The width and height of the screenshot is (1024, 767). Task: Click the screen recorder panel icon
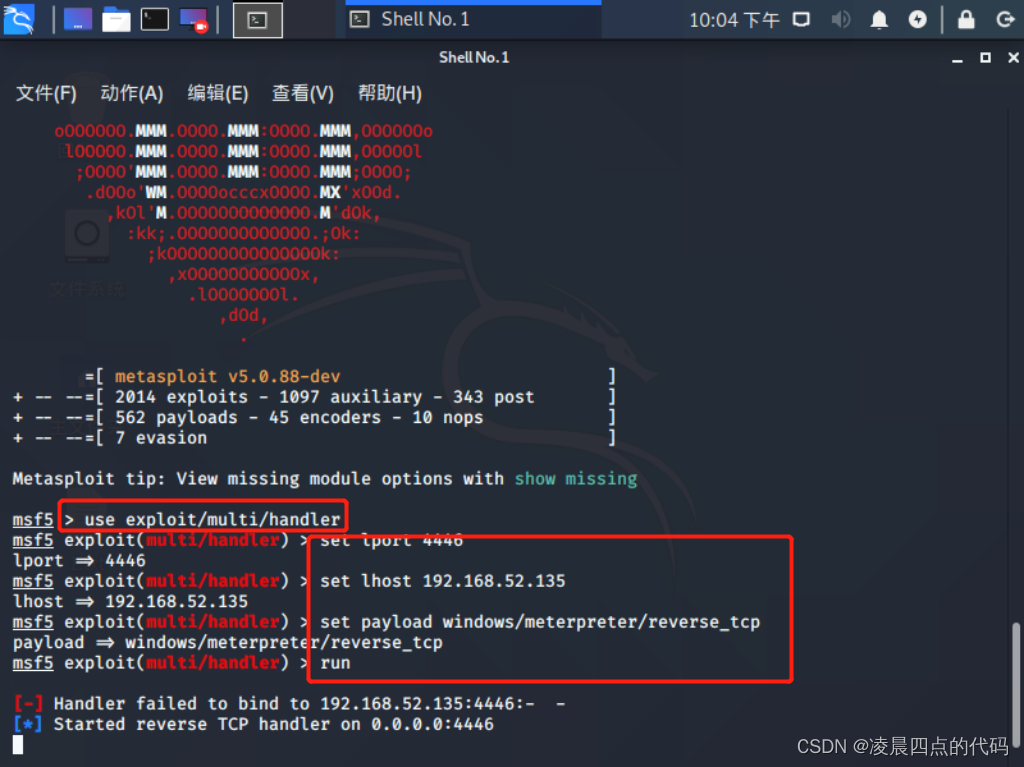click(194, 20)
